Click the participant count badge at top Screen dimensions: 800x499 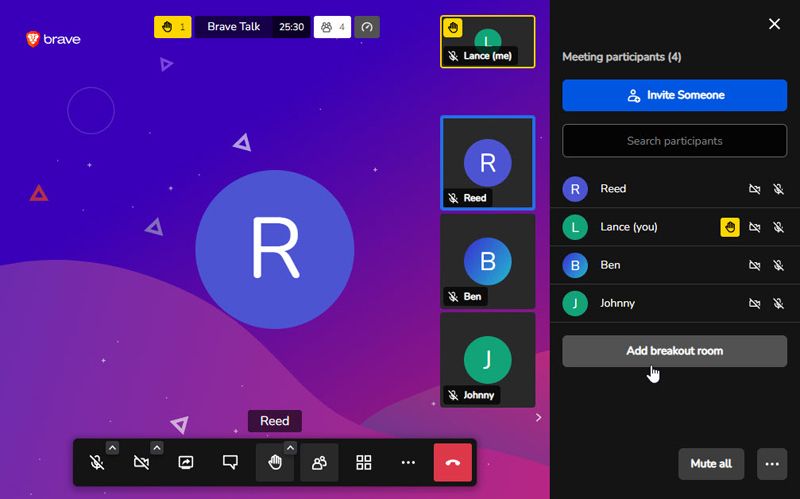pyautogui.click(x=332, y=27)
